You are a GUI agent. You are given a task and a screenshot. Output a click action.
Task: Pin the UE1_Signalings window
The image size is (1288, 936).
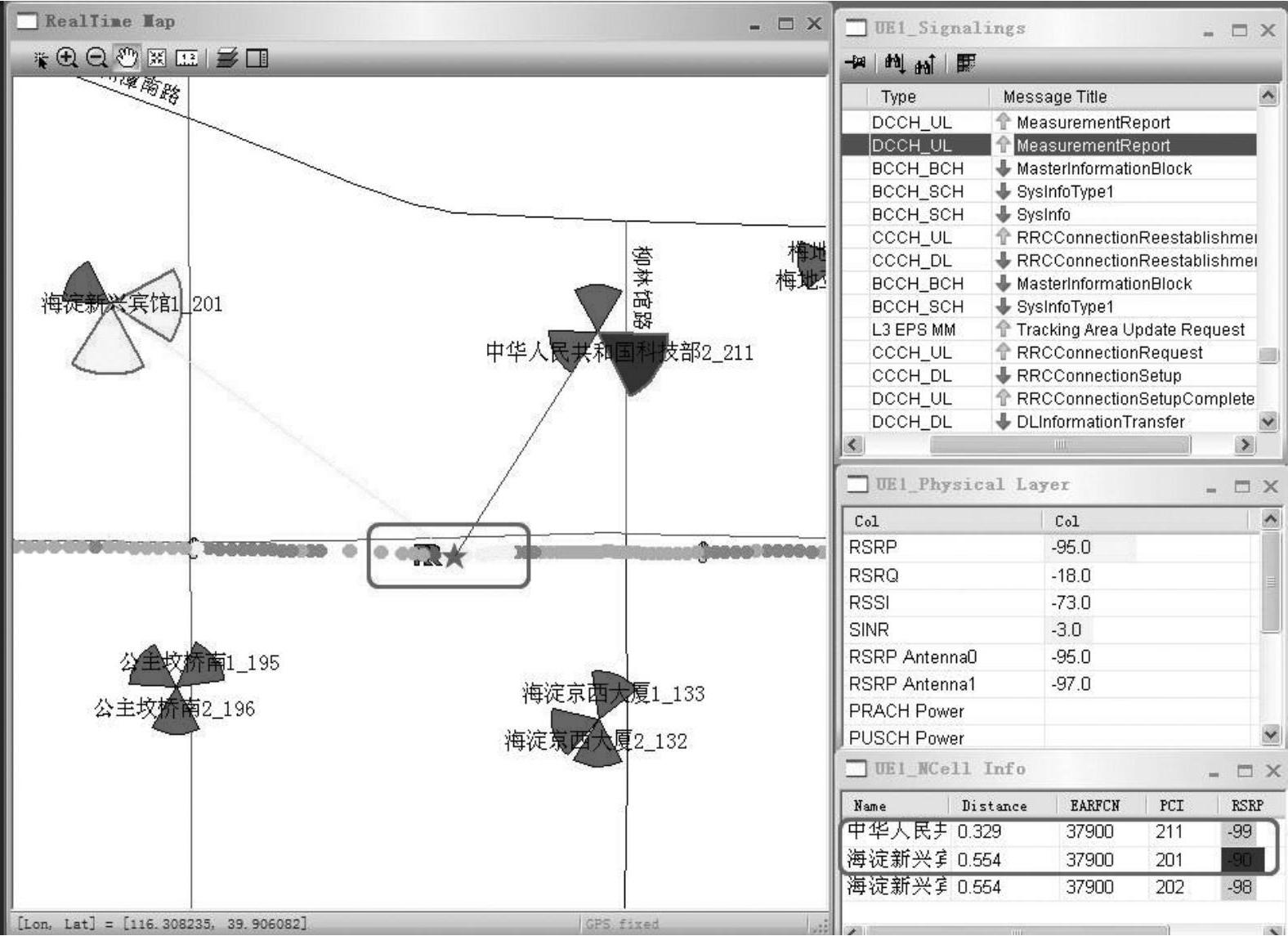[856, 63]
